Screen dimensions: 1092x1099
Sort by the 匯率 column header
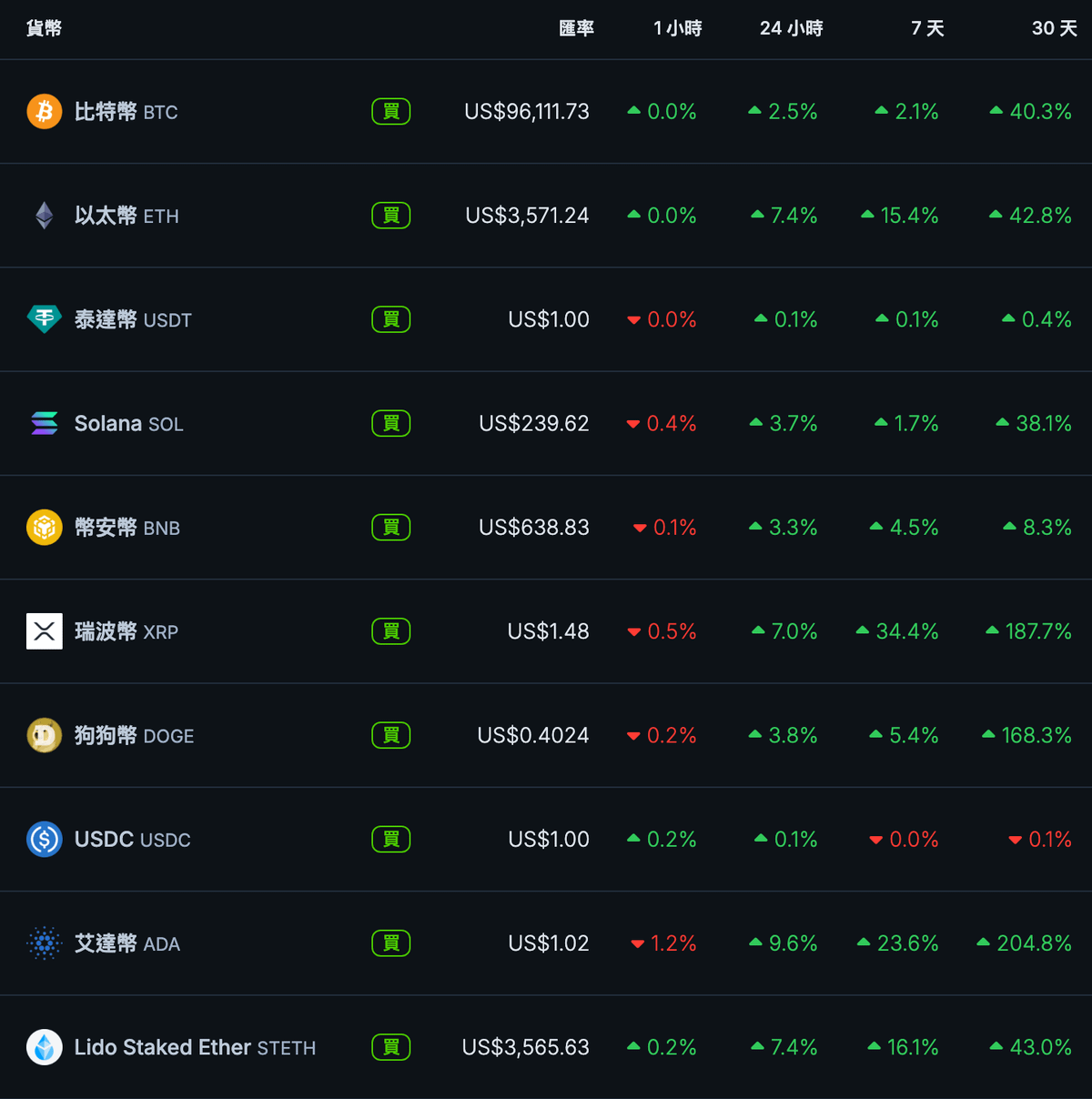pos(576,28)
